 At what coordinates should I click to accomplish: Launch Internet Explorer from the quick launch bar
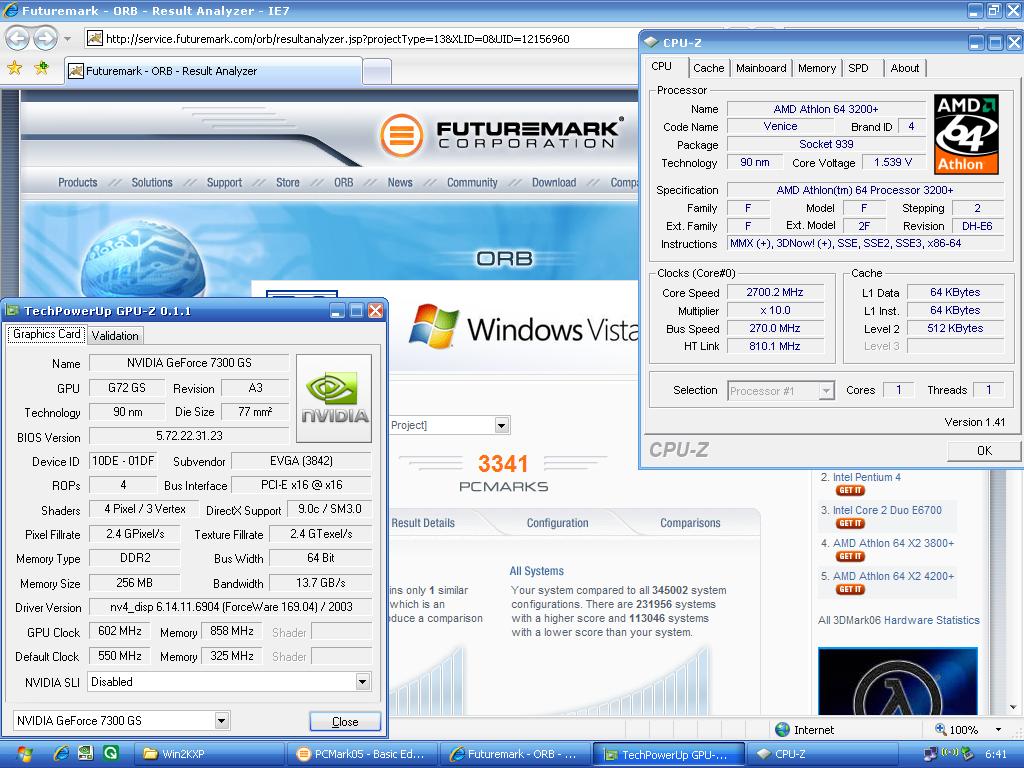61,754
